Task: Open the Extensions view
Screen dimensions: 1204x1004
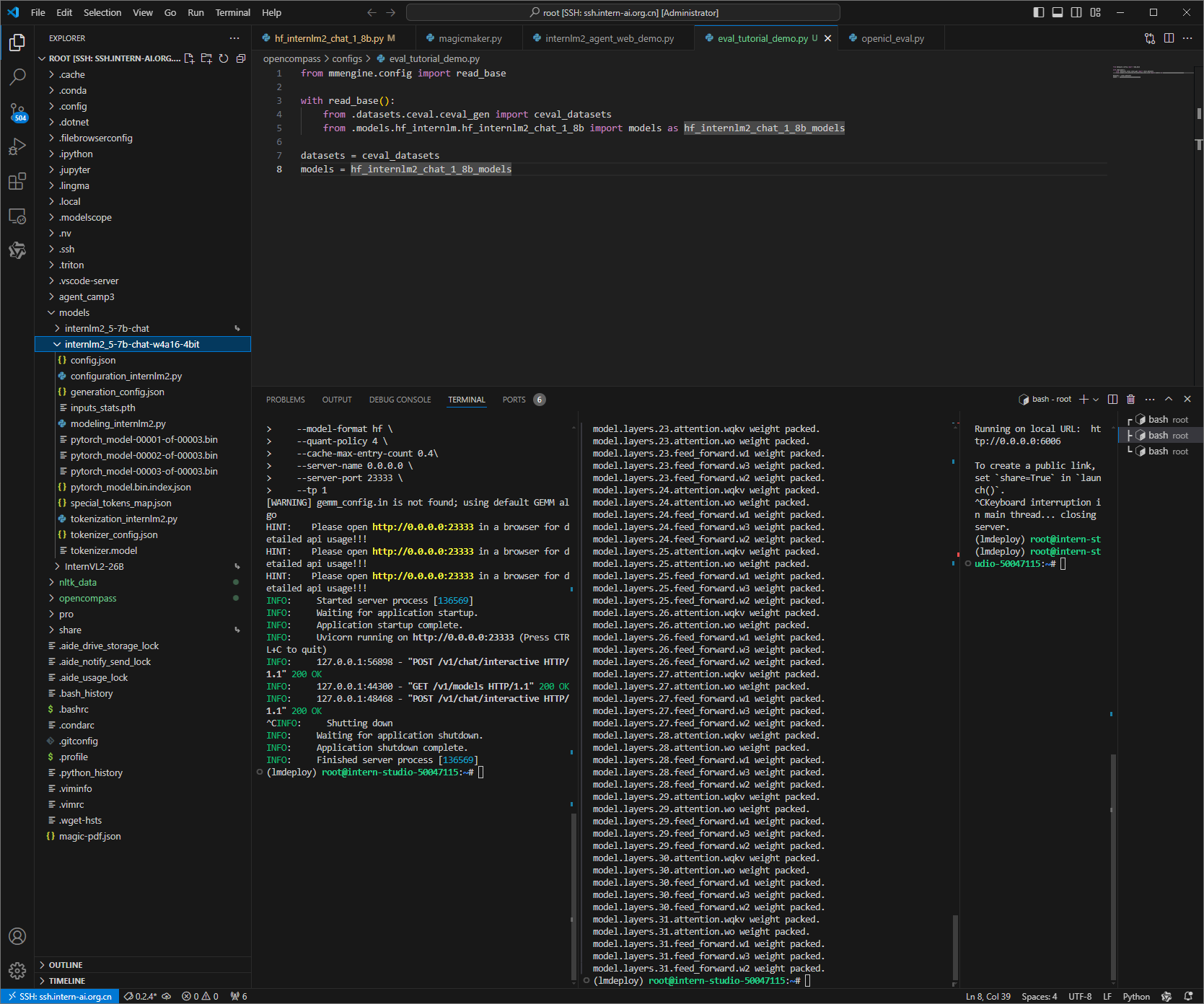Action: (17, 181)
